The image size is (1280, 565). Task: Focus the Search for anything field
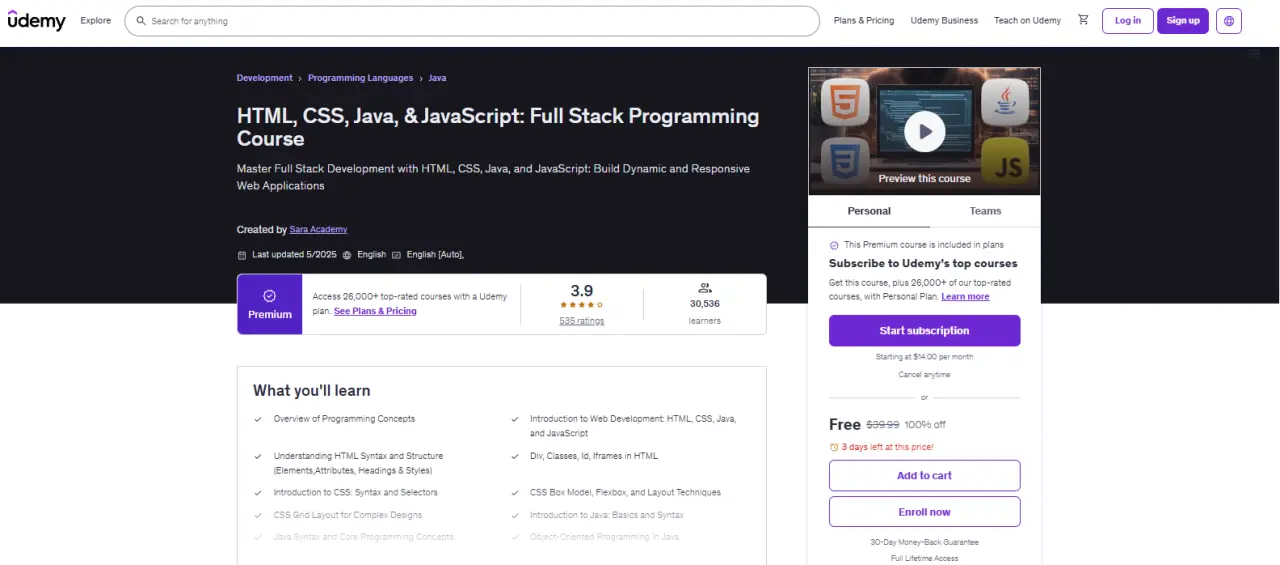pyautogui.click(x=472, y=21)
